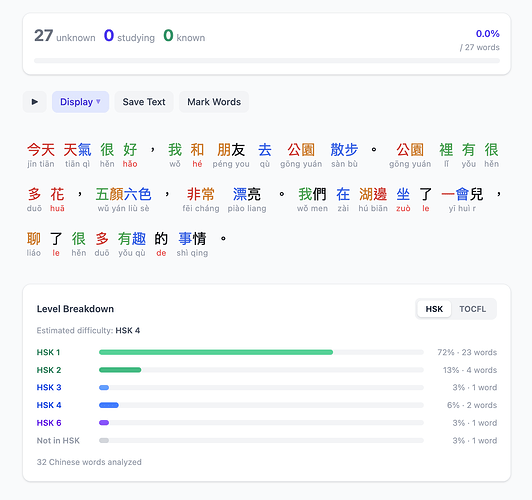Select the word 一會兒
532x500 pixels.
(462, 200)
